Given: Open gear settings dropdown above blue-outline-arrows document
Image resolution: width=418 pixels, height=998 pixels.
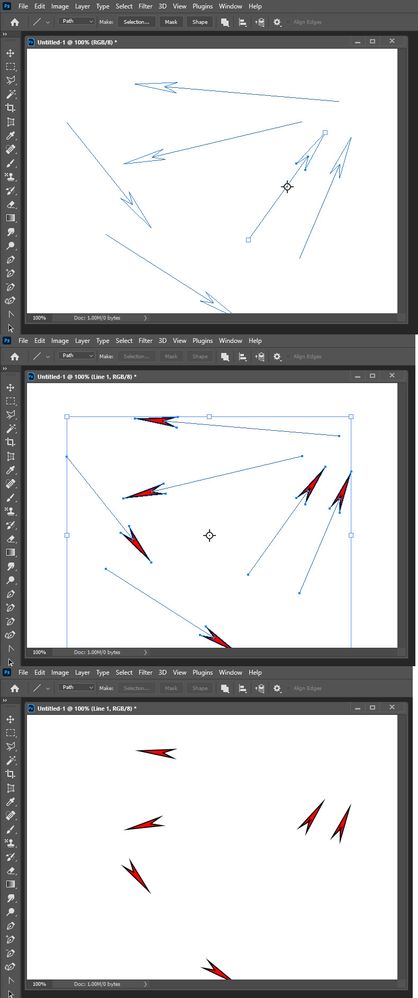Looking at the screenshot, I should (277, 22).
